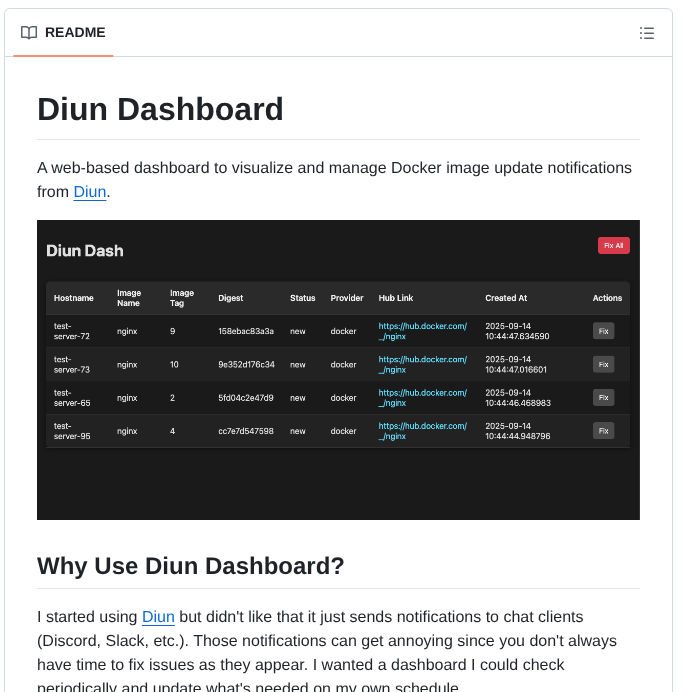
Task: Click timestamp 2025-09-14 10:44:47.634590
Action: coord(517,331)
